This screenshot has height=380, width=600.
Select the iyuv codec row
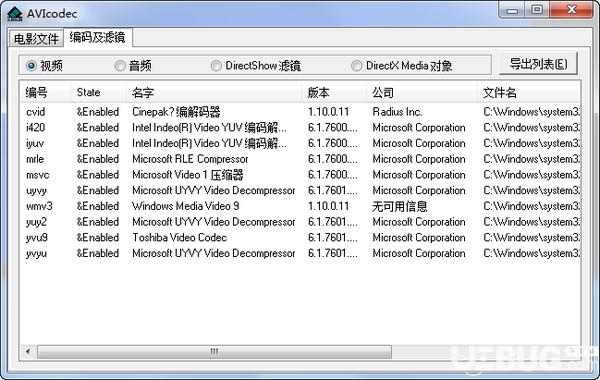(x=300, y=143)
